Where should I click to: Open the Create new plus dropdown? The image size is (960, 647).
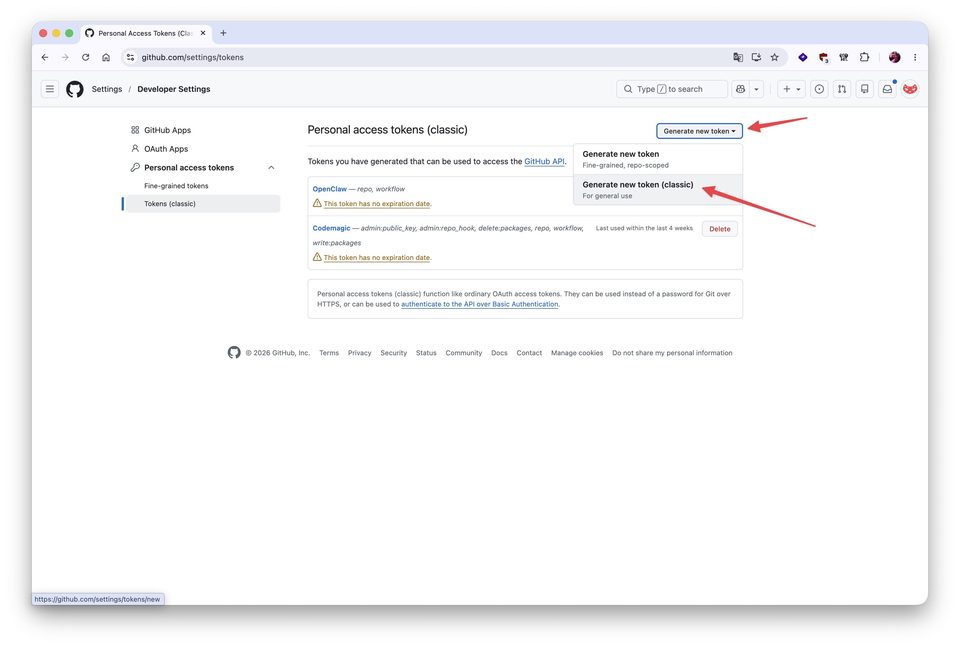(792, 89)
